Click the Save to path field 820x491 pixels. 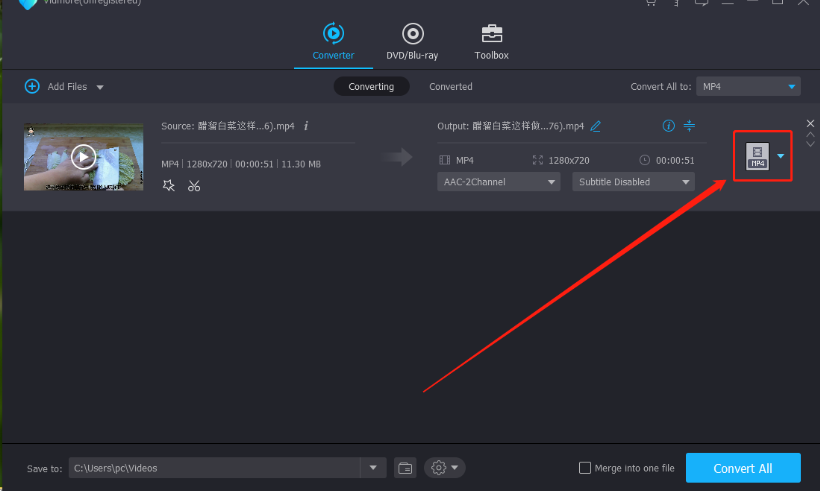click(214, 467)
